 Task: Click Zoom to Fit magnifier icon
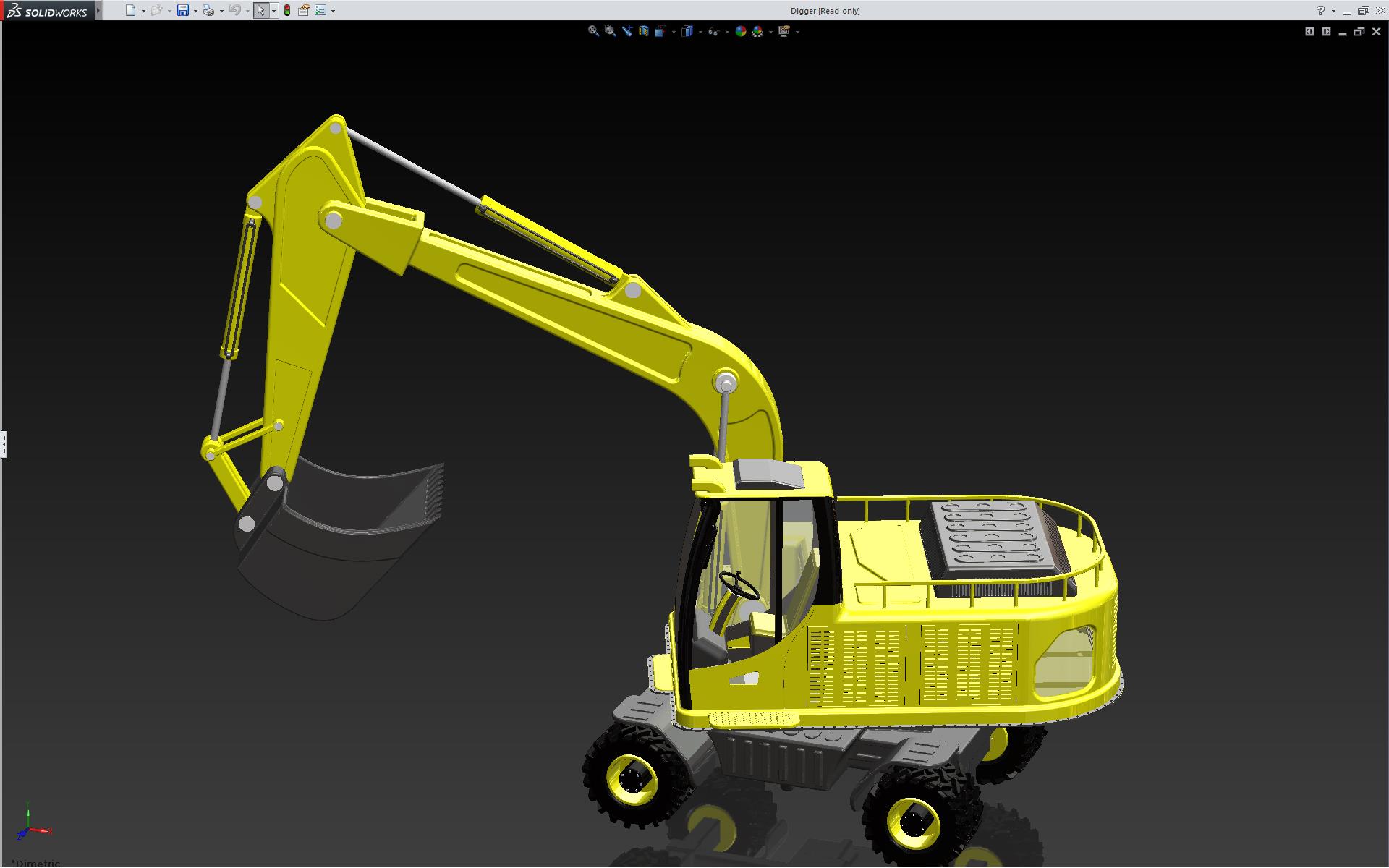tap(593, 31)
